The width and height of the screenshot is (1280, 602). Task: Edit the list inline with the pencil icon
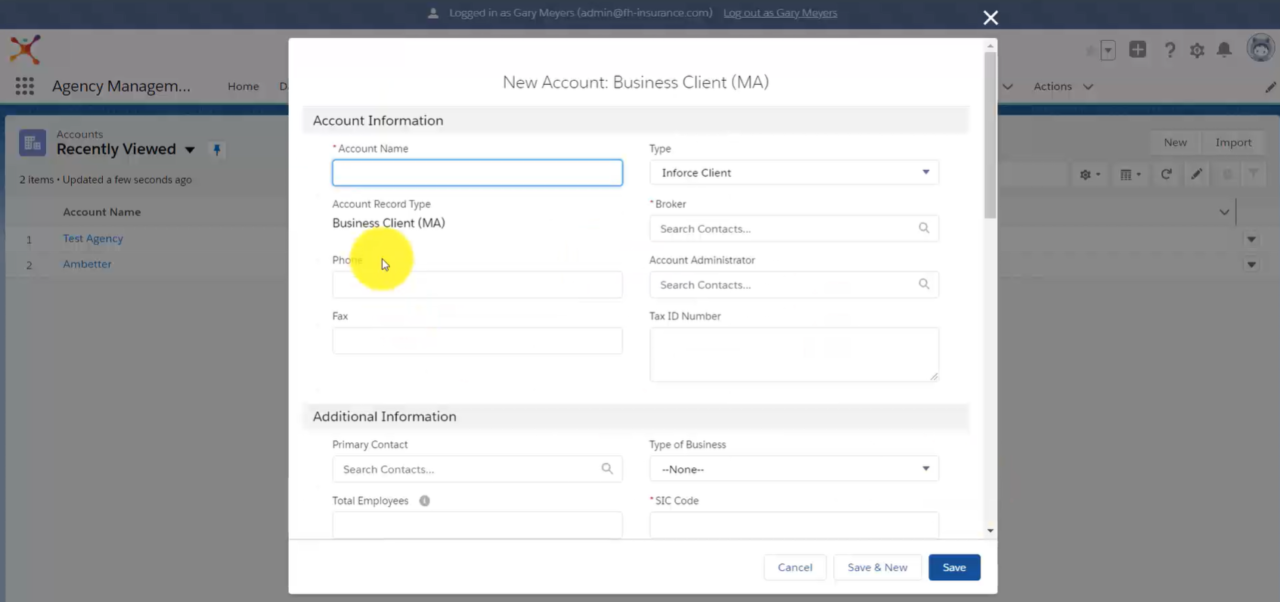click(1196, 174)
